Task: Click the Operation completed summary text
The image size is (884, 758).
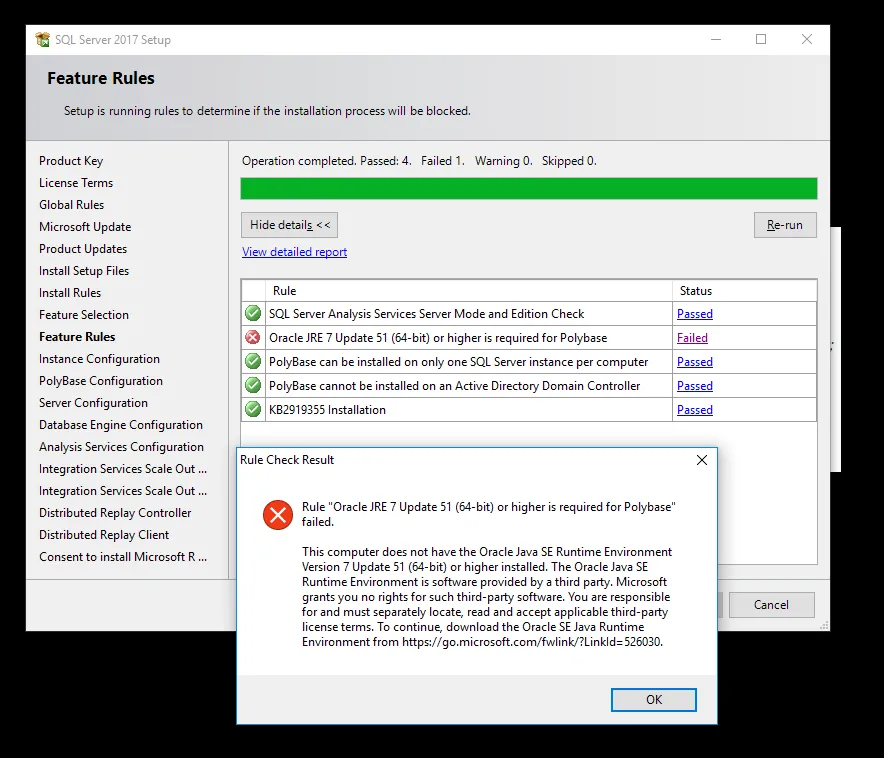Action: (x=419, y=161)
